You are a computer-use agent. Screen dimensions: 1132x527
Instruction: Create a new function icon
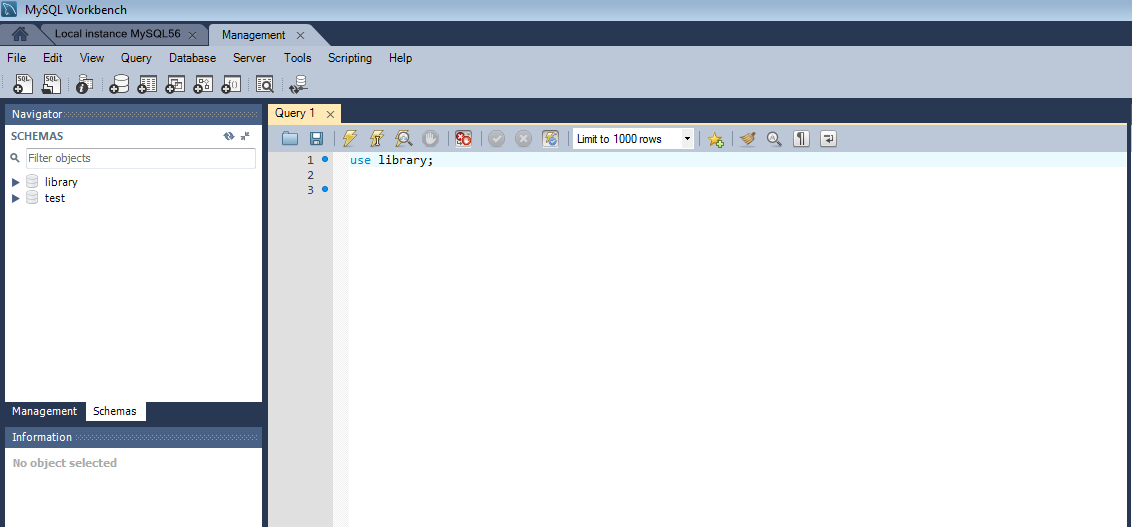[231, 84]
